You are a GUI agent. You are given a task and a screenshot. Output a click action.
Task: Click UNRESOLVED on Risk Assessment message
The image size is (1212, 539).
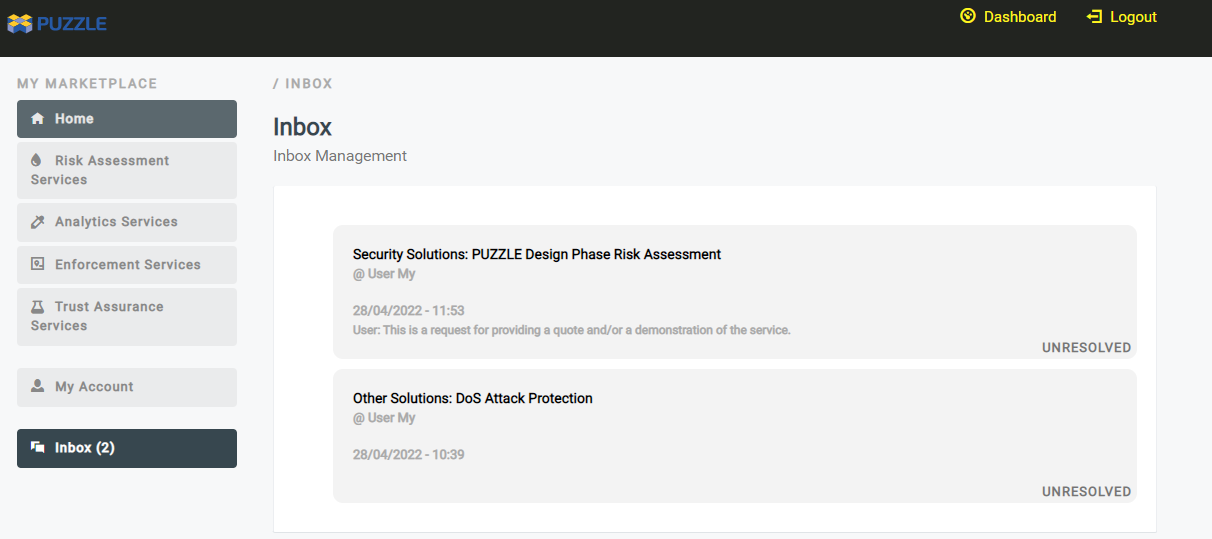pyautogui.click(x=1087, y=348)
